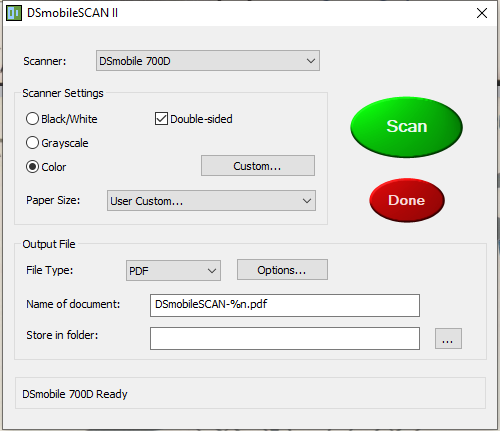This screenshot has width=500, height=431.
Task: Click the Paper Size dropdown chevron
Action: [x=307, y=201]
